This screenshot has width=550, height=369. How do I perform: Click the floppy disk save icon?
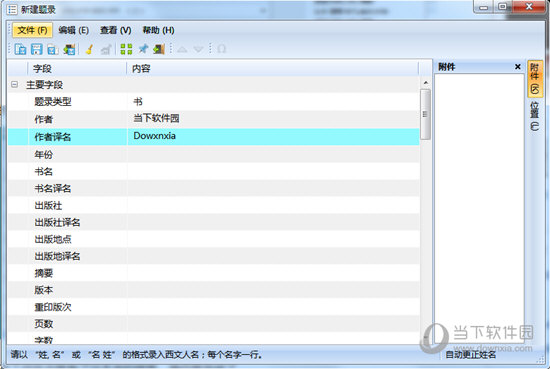pos(36,49)
